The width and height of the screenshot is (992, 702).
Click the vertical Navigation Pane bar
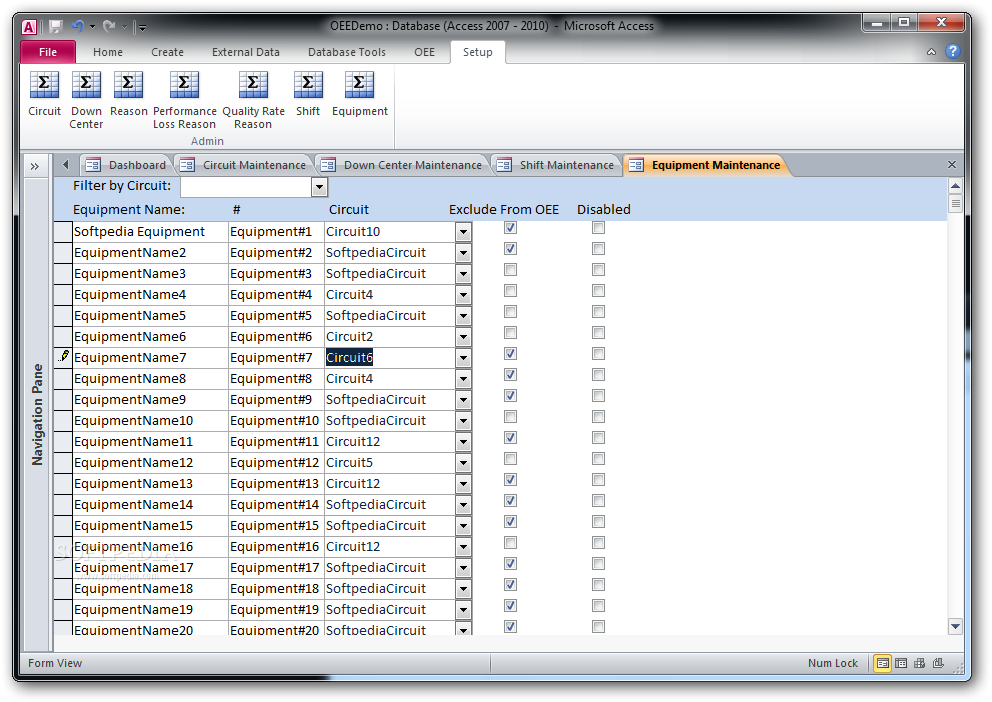tap(37, 414)
